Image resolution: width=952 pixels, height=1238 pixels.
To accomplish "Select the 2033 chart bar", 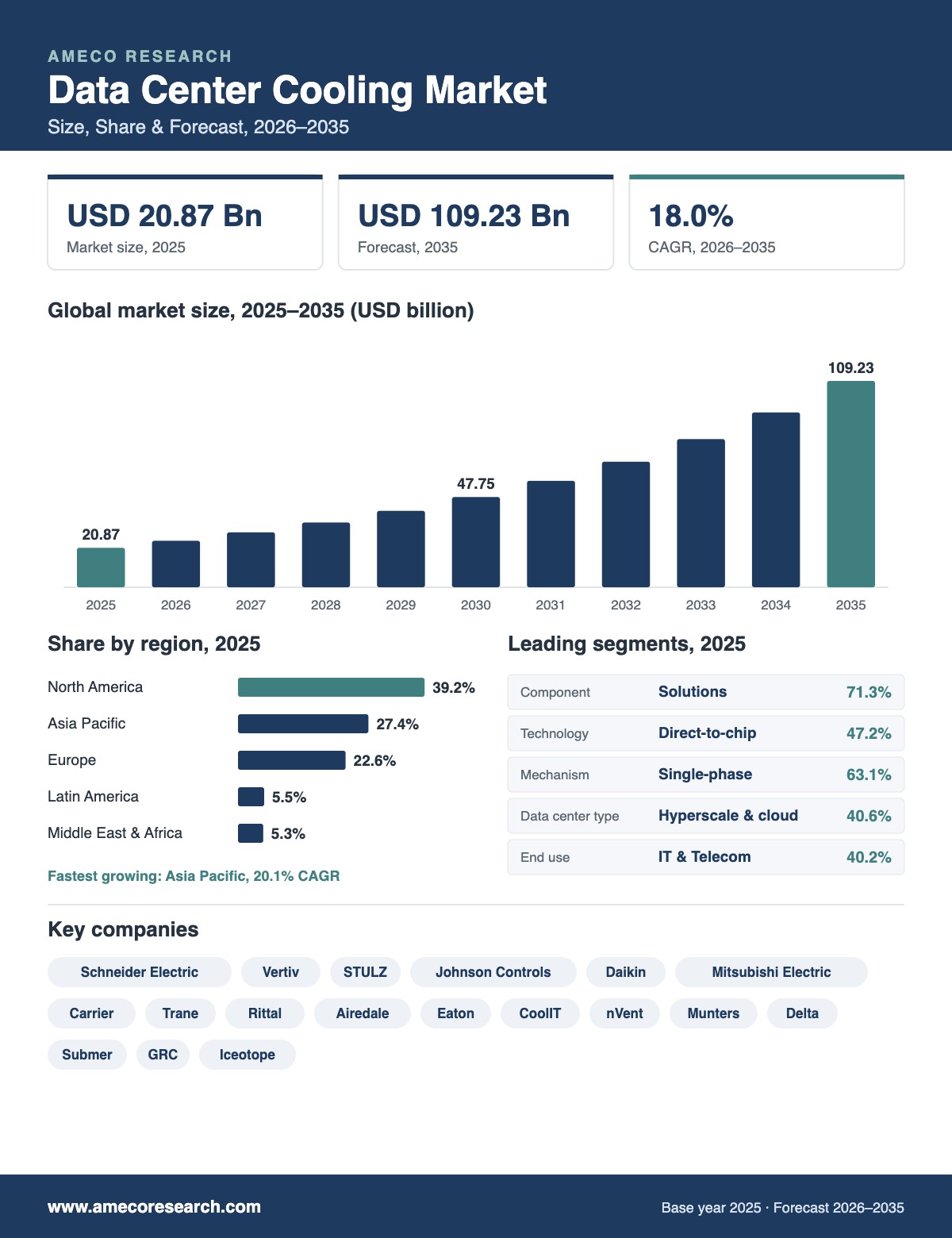I will (x=701, y=513).
